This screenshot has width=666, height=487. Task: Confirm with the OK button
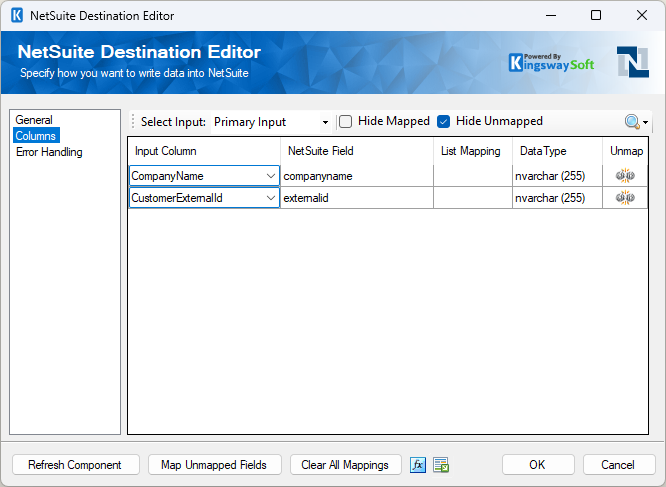point(538,464)
